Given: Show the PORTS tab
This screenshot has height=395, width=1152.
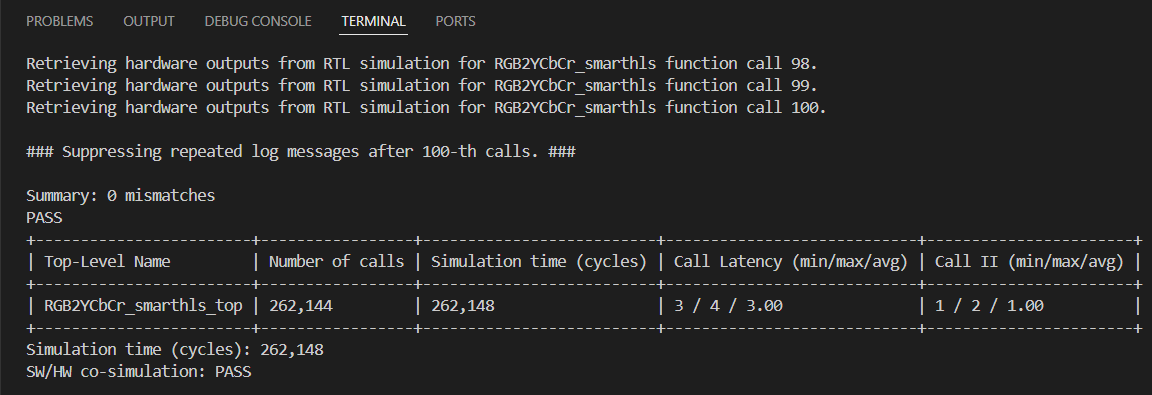Looking at the screenshot, I should [456, 21].
